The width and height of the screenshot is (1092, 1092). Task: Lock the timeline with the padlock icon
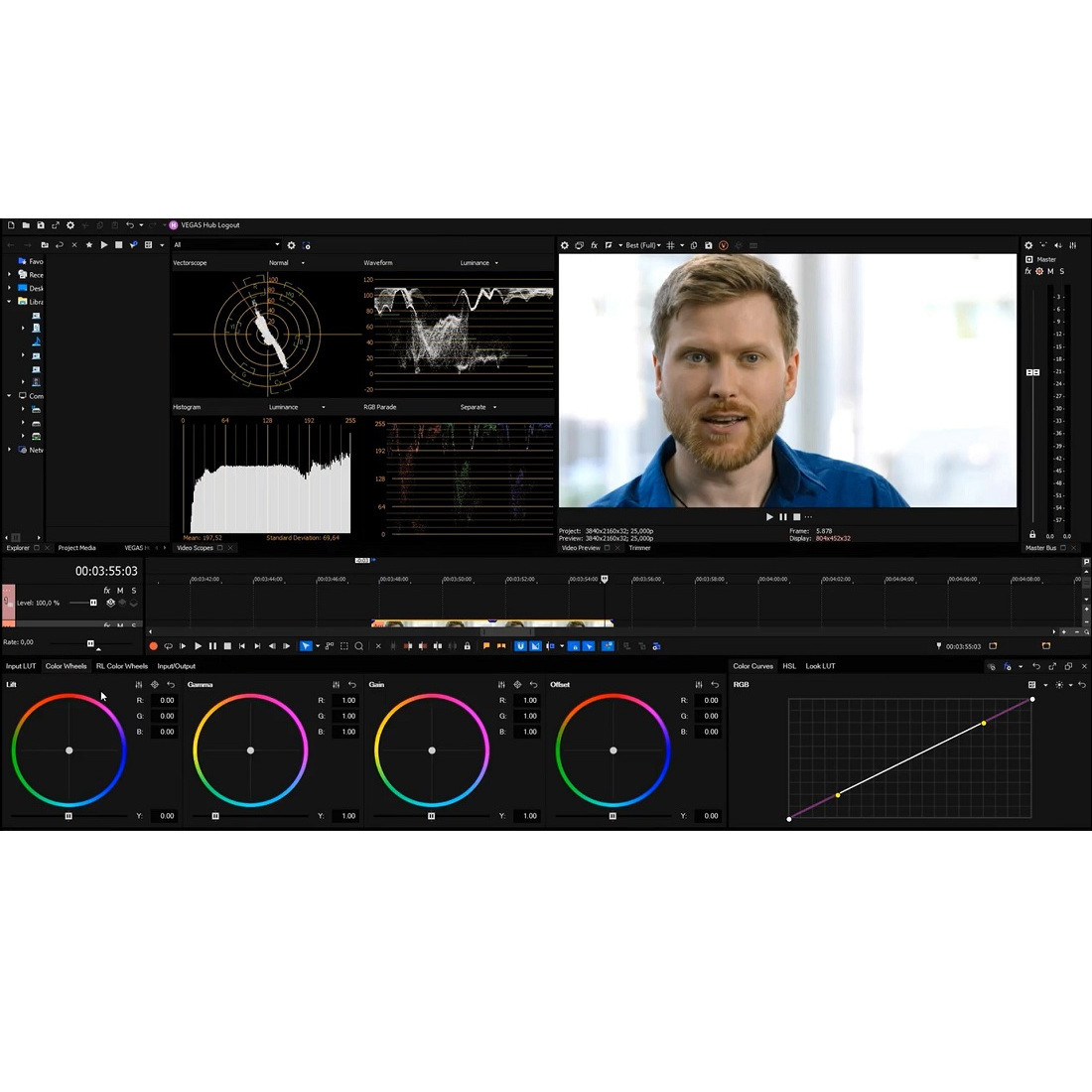coord(466,646)
